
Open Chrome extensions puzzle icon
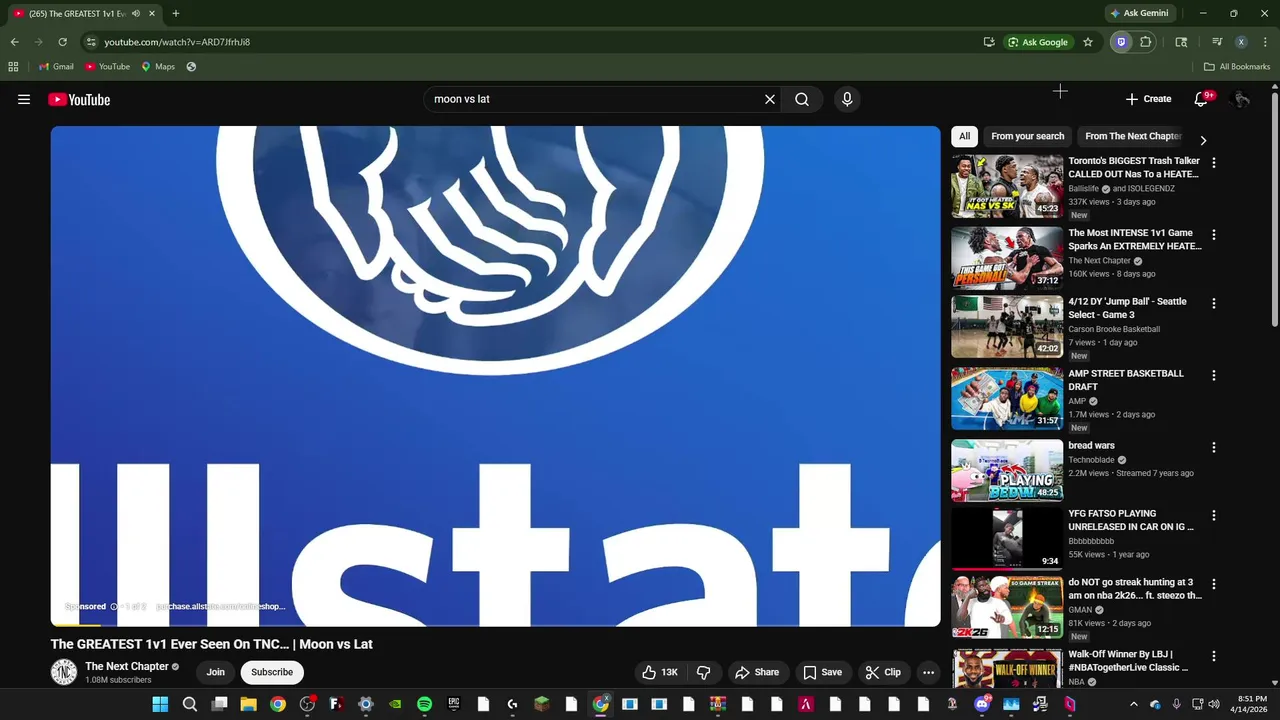pyautogui.click(x=1146, y=42)
